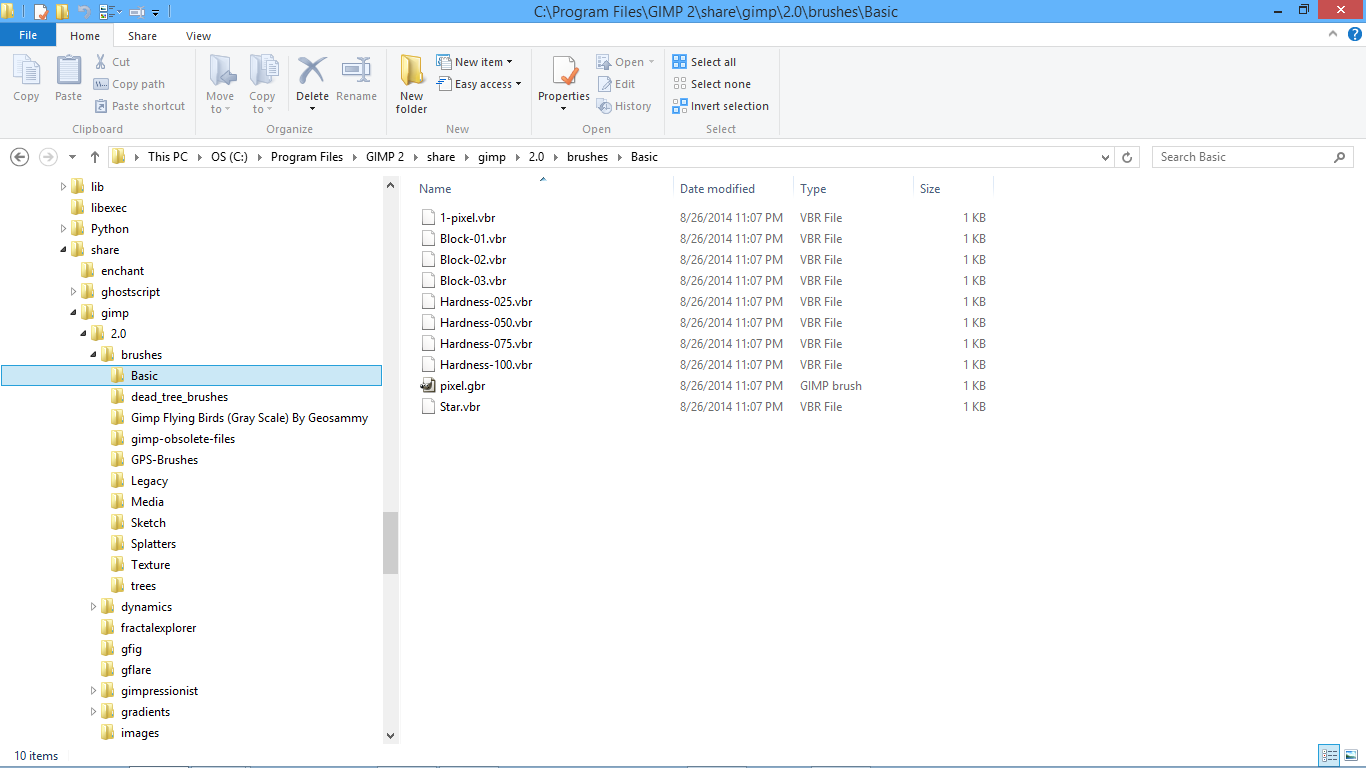The height and width of the screenshot is (768, 1366).
Task: Sort by the Date modified column
Action: pos(734,189)
